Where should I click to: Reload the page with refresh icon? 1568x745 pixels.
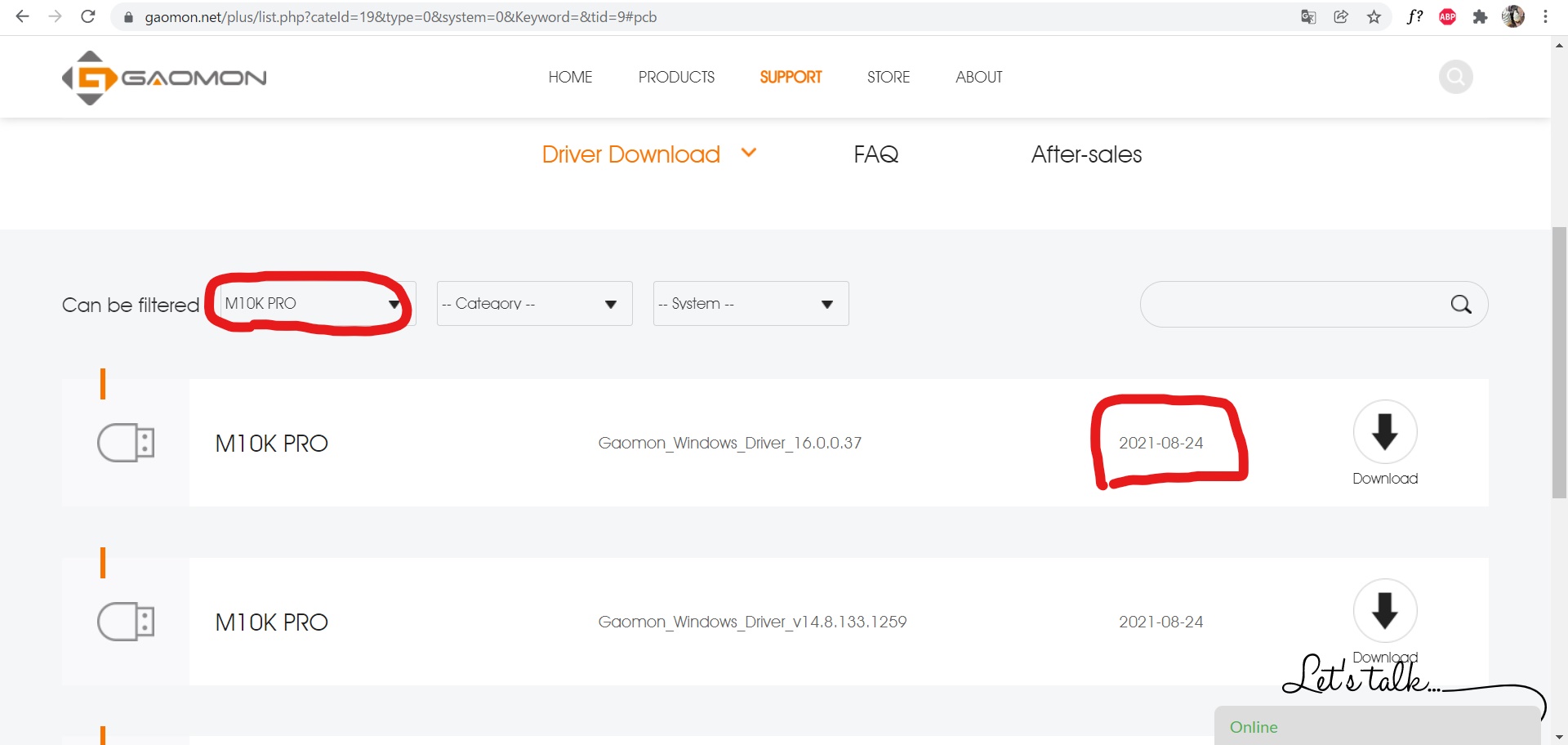point(88,16)
